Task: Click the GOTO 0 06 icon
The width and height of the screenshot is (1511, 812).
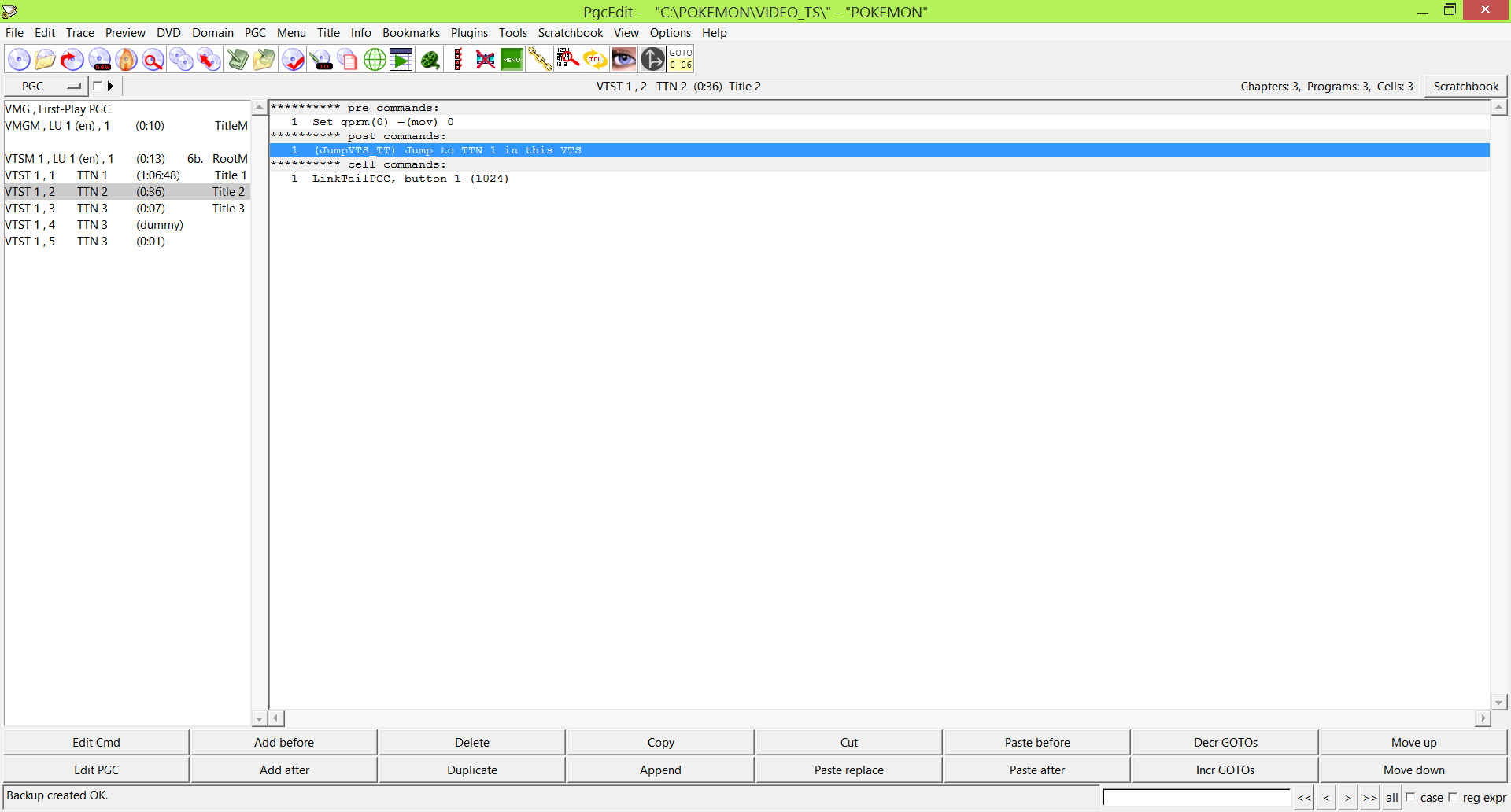Action: coord(681,59)
